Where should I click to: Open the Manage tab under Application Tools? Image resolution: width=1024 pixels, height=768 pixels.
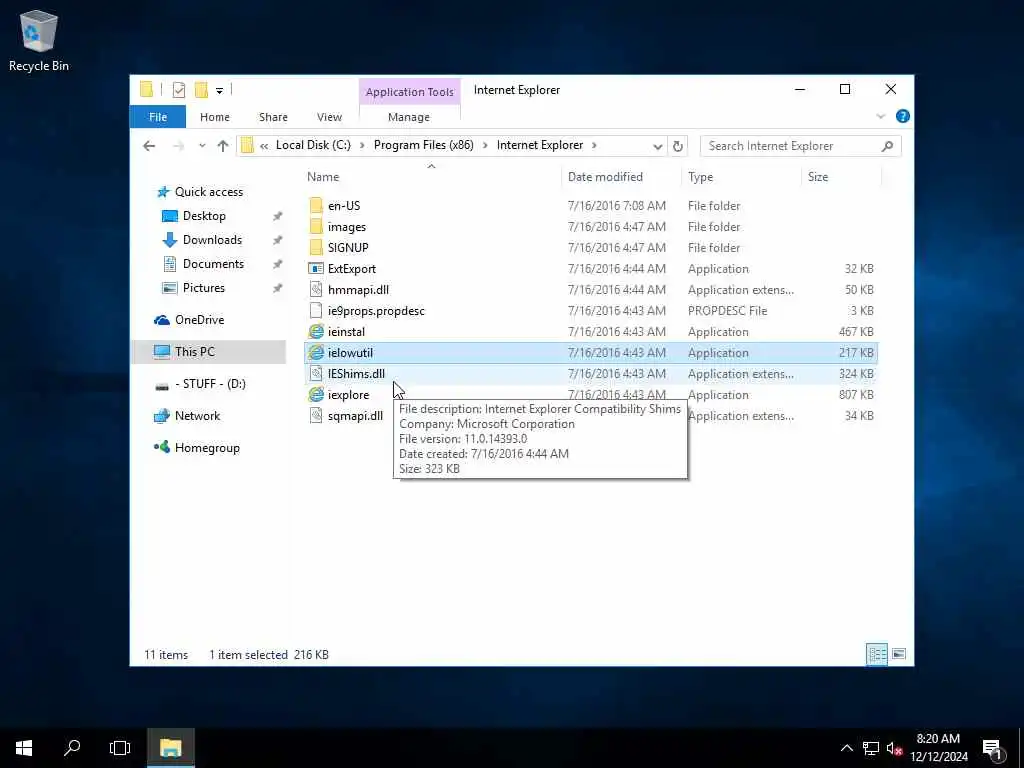pos(409,117)
